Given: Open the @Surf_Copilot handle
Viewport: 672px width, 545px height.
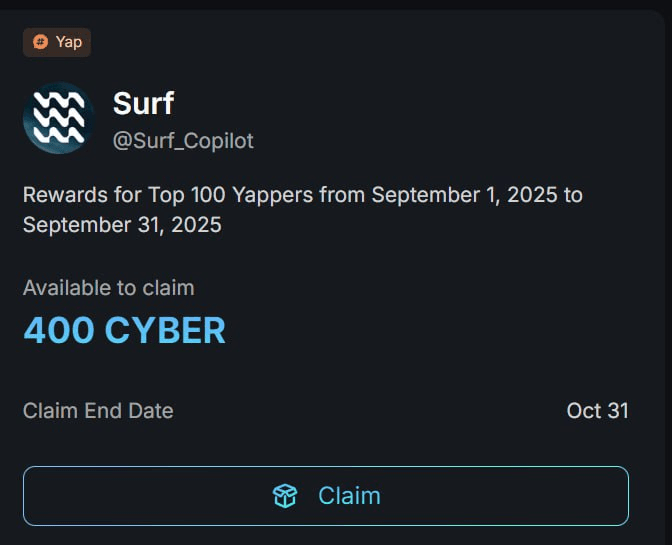Looking at the screenshot, I should [183, 141].
